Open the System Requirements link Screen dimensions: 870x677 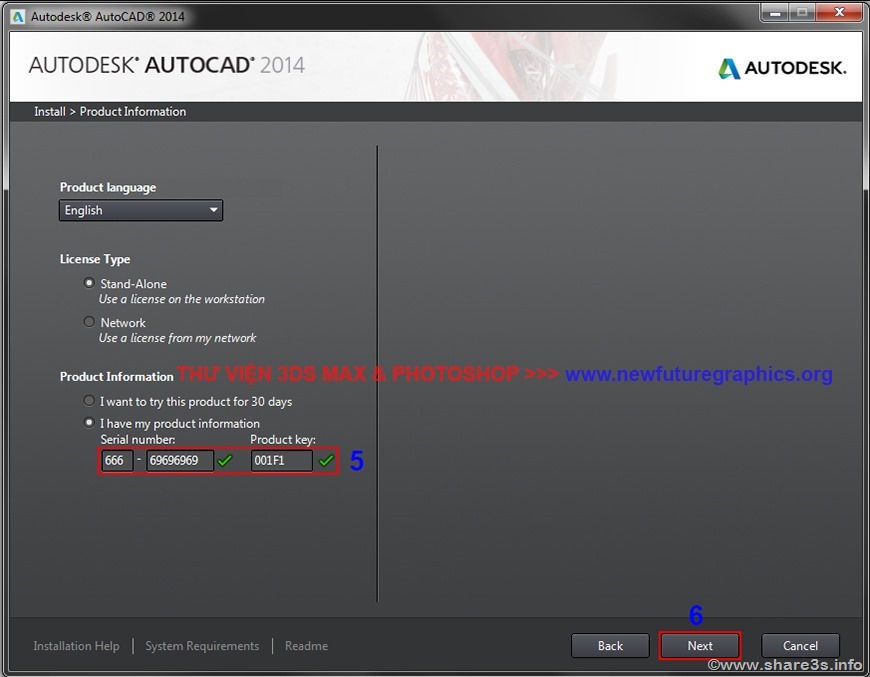tap(202, 646)
